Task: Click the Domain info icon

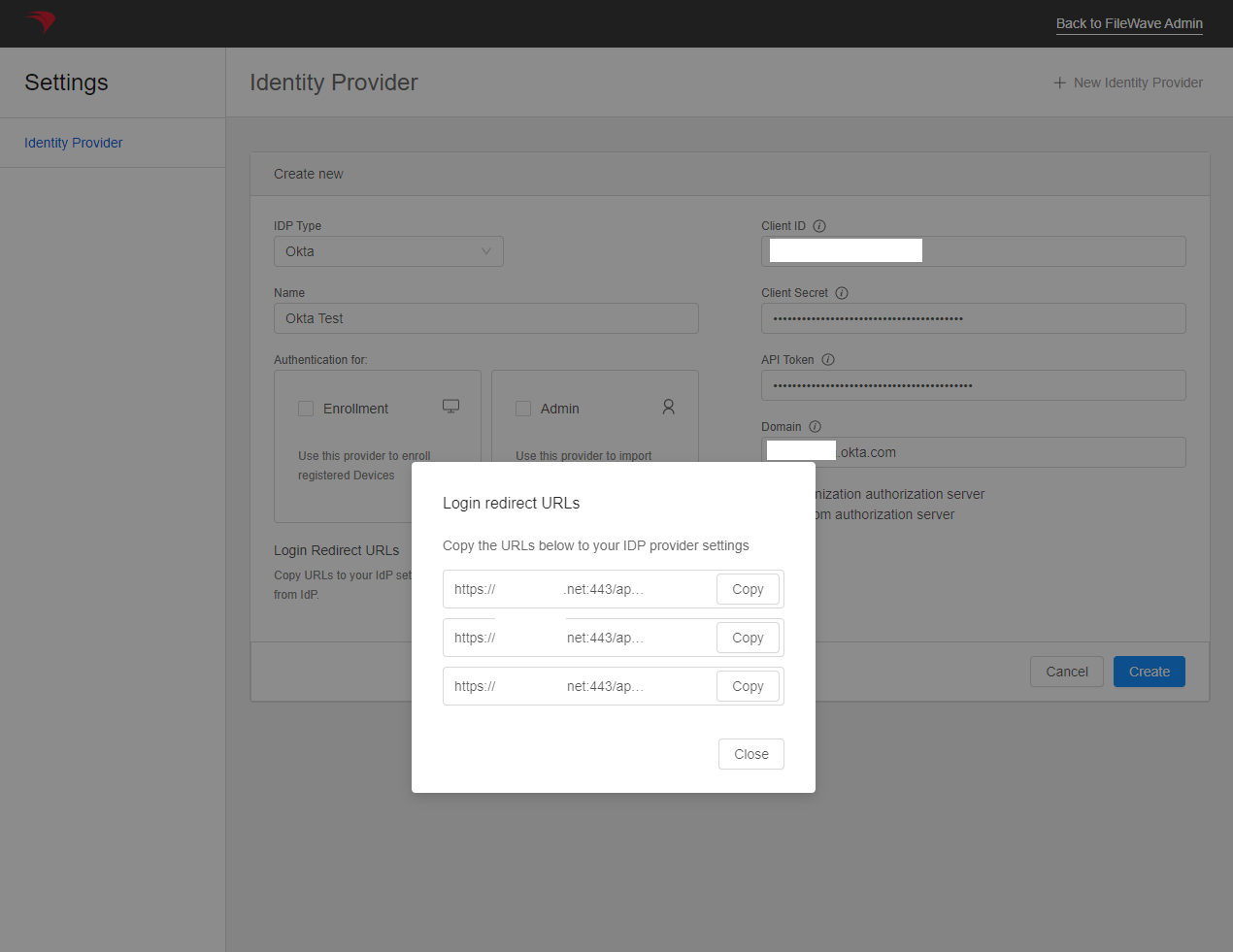Action: point(816,427)
